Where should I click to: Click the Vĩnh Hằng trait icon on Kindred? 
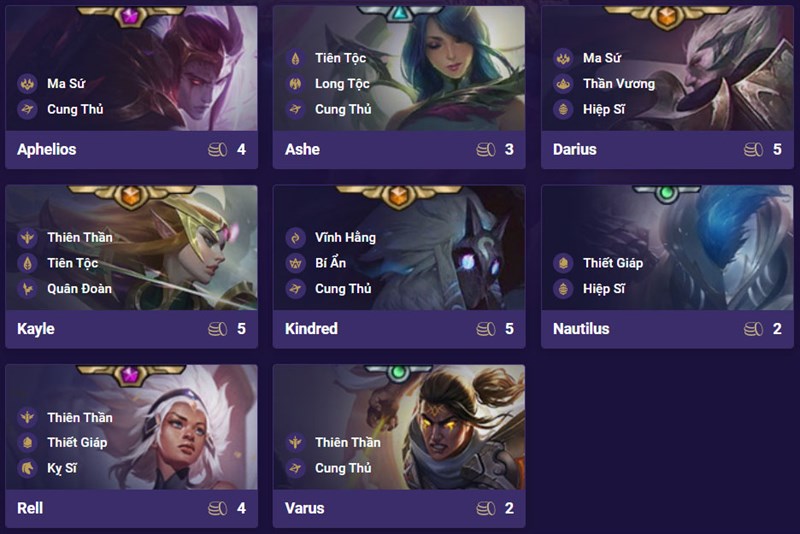pyautogui.click(x=295, y=237)
